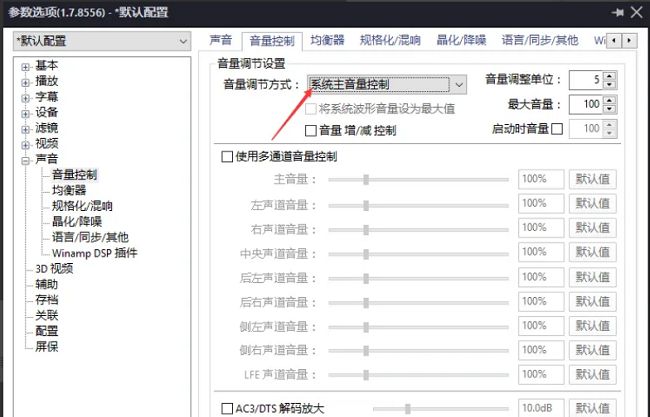Expand the 字幕 tree node
This screenshot has width=650, height=417.
(26, 98)
